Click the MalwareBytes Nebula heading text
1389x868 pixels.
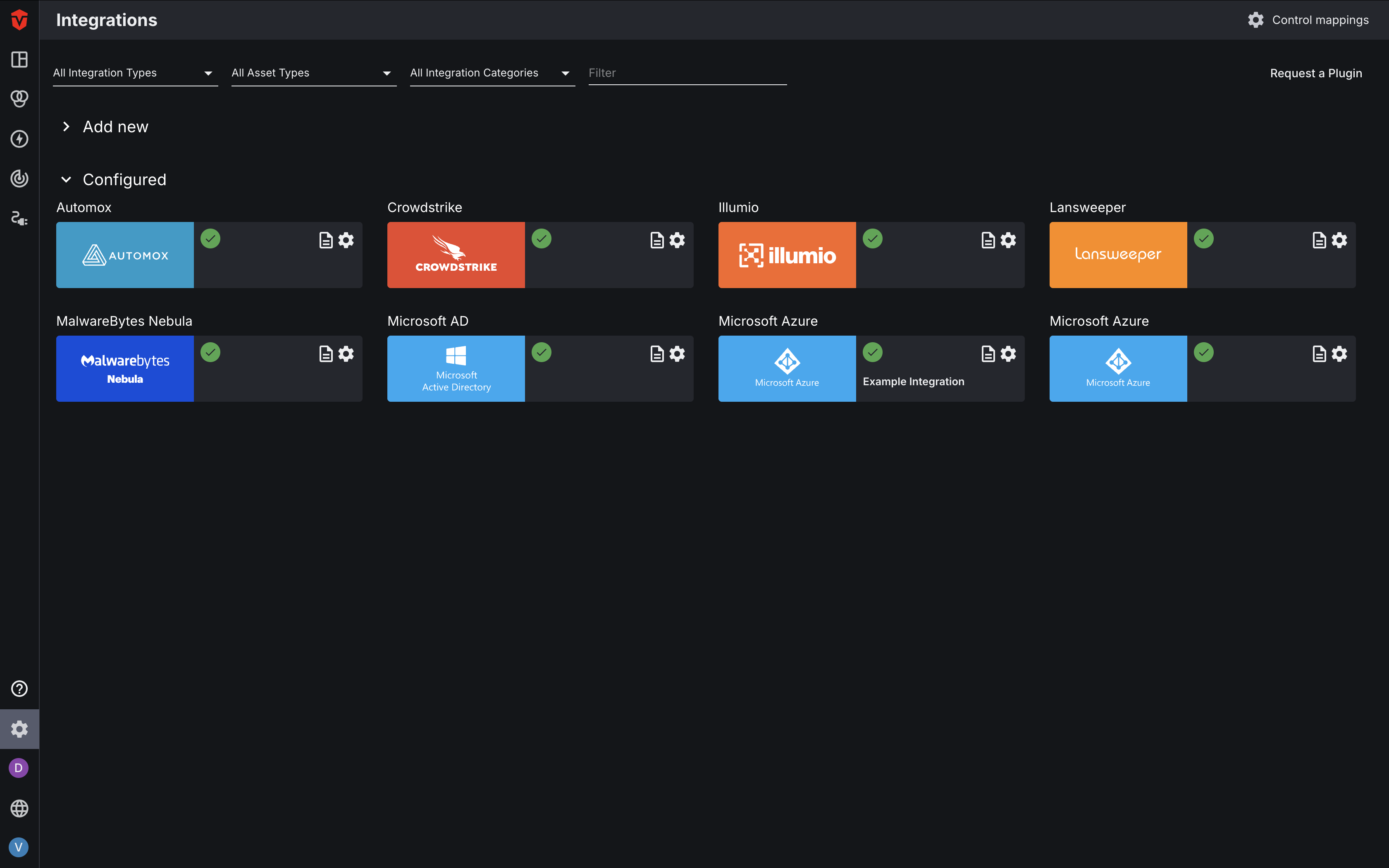tap(124, 321)
